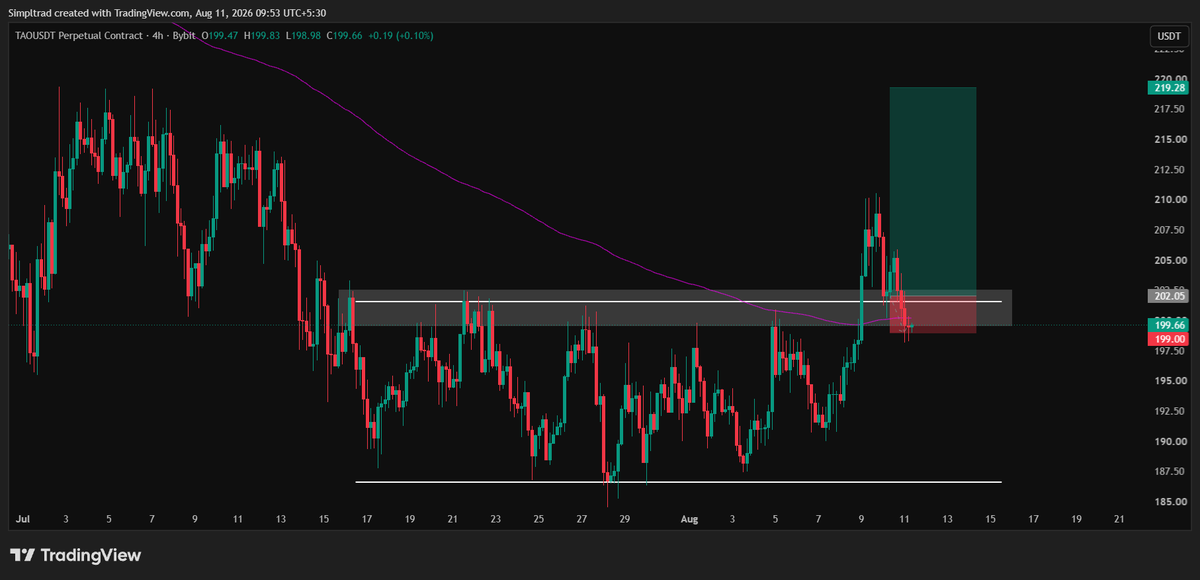Click the 217.50 price axis label
Viewport: 1200px width, 580px height.
pos(1170,109)
